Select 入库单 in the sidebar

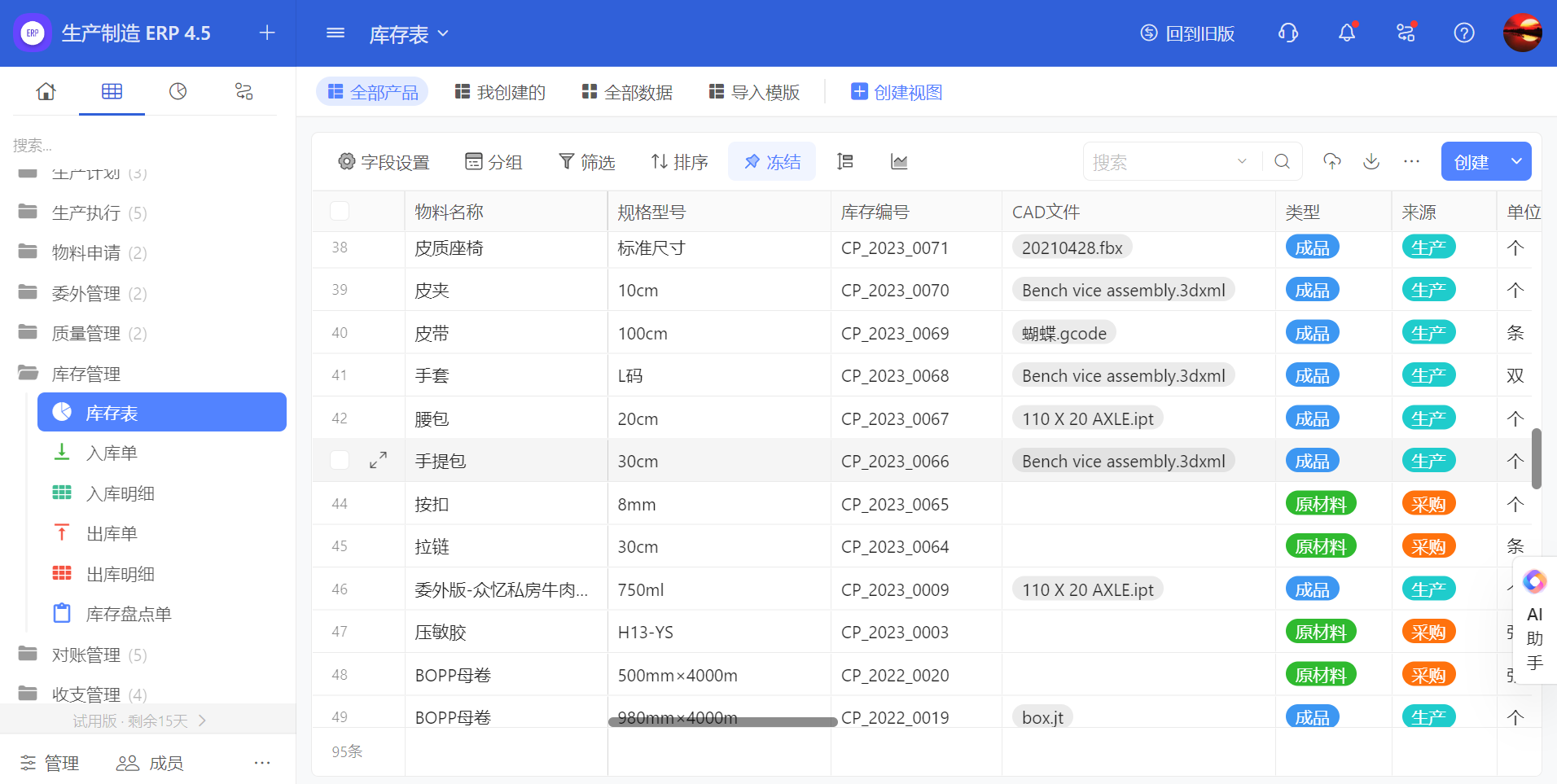(x=112, y=453)
